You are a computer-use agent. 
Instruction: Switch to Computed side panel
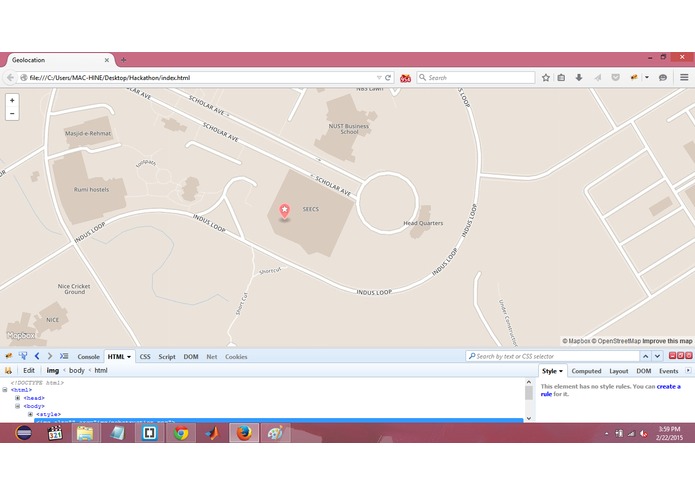(586, 371)
